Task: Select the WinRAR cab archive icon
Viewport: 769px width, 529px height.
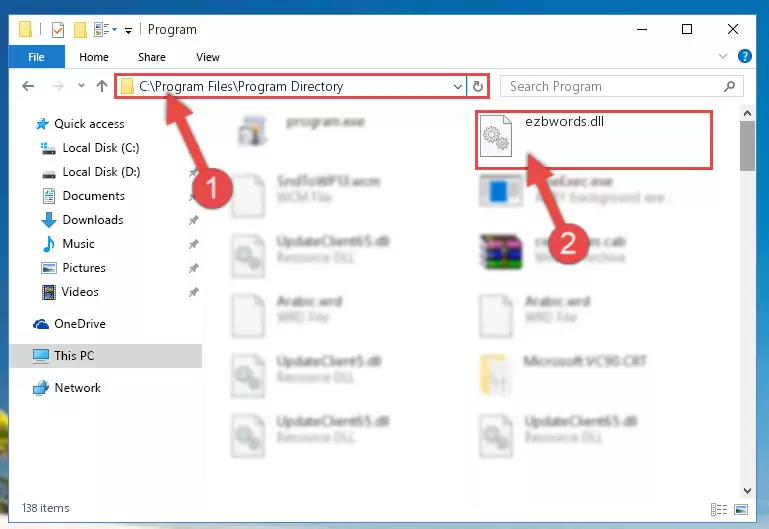Action: (x=501, y=252)
